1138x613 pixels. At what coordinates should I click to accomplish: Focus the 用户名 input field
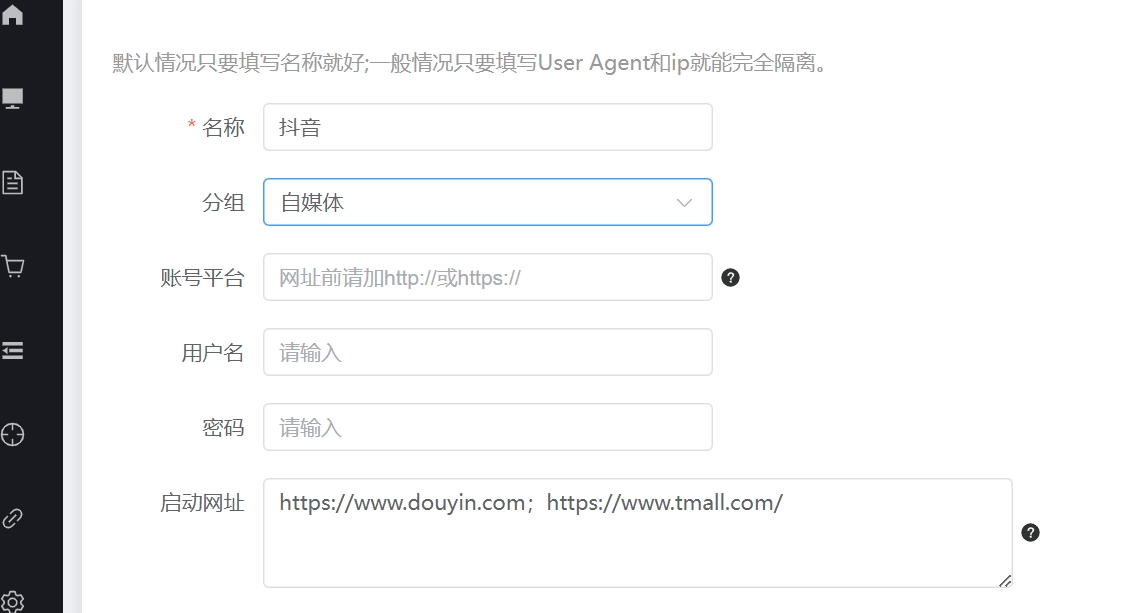pos(487,352)
